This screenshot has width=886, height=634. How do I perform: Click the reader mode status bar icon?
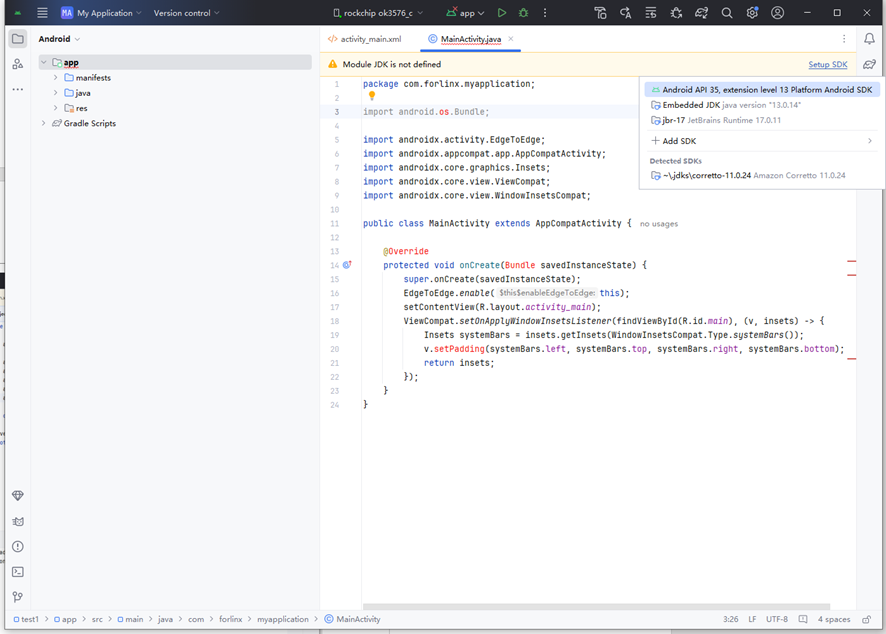[x=803, y=619]
